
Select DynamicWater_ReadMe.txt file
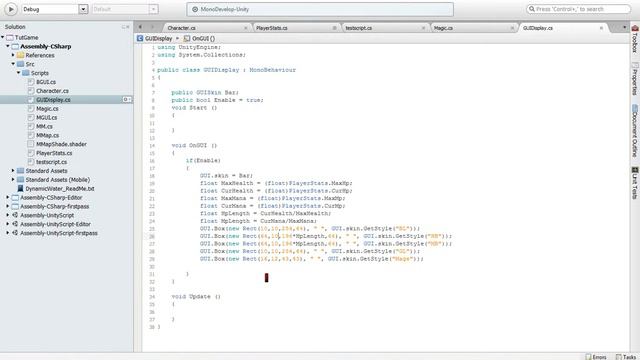click(x=60, y=189)
